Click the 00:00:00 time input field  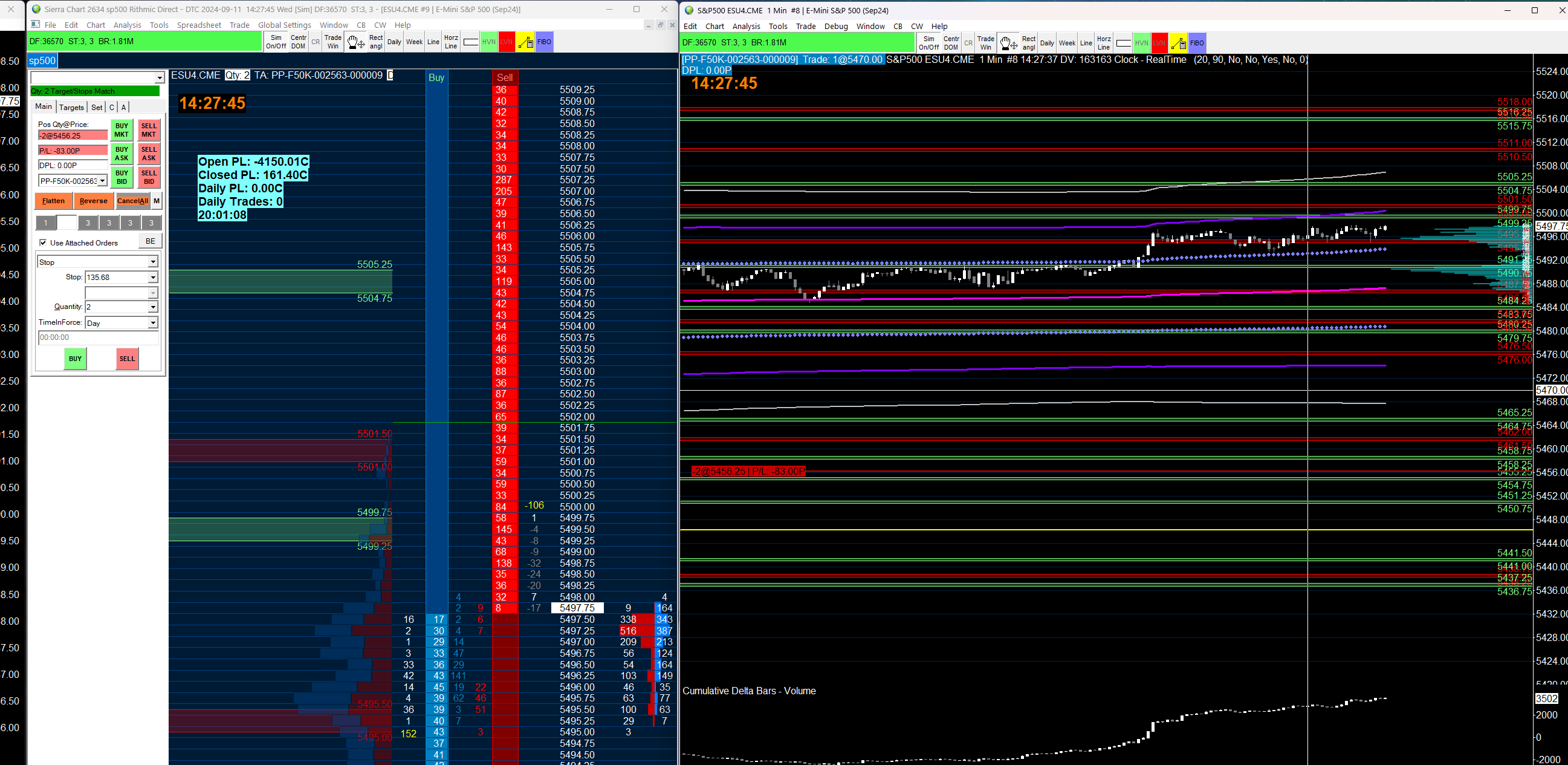(x=97, y=337)
